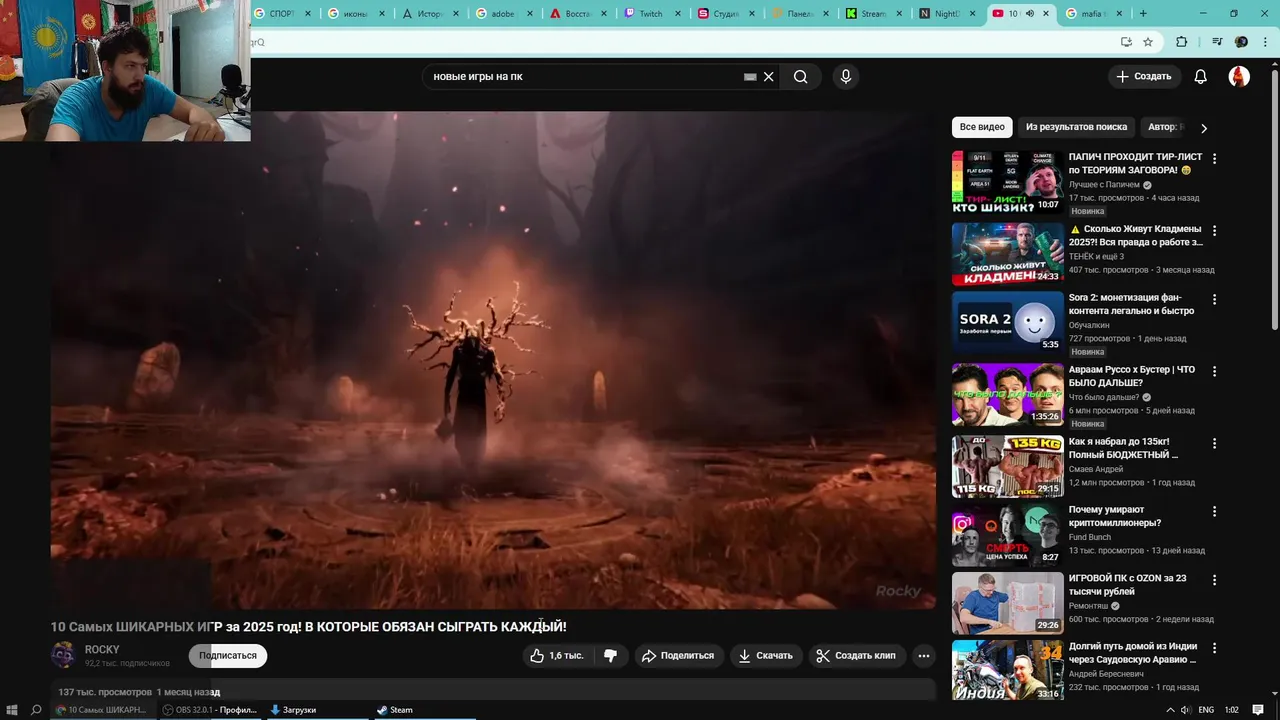Image resolution: width=1280 pixels, height=720 pixels.
Task: Click the Chrome address bar
Action: point(680,42)
